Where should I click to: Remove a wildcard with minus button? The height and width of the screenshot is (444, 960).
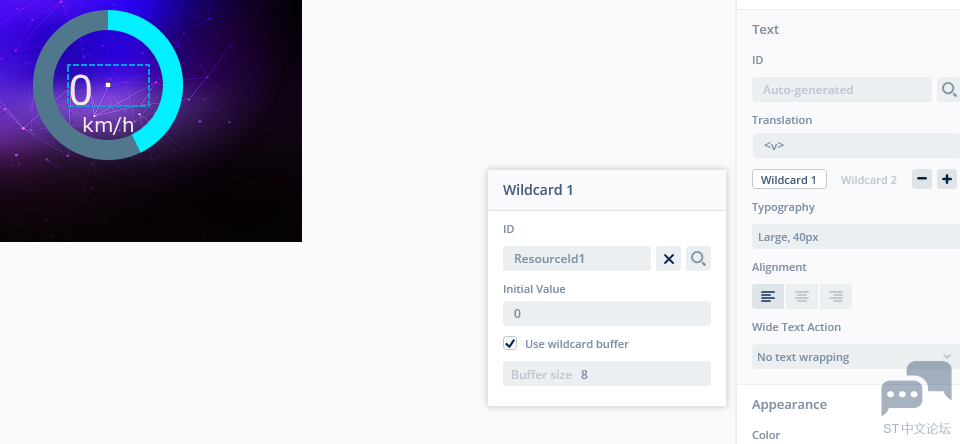(x=922, y=180)
